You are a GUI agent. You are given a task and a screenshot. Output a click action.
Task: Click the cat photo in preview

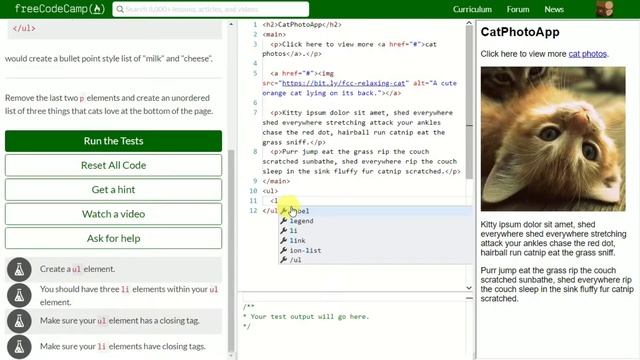[553, 139]
